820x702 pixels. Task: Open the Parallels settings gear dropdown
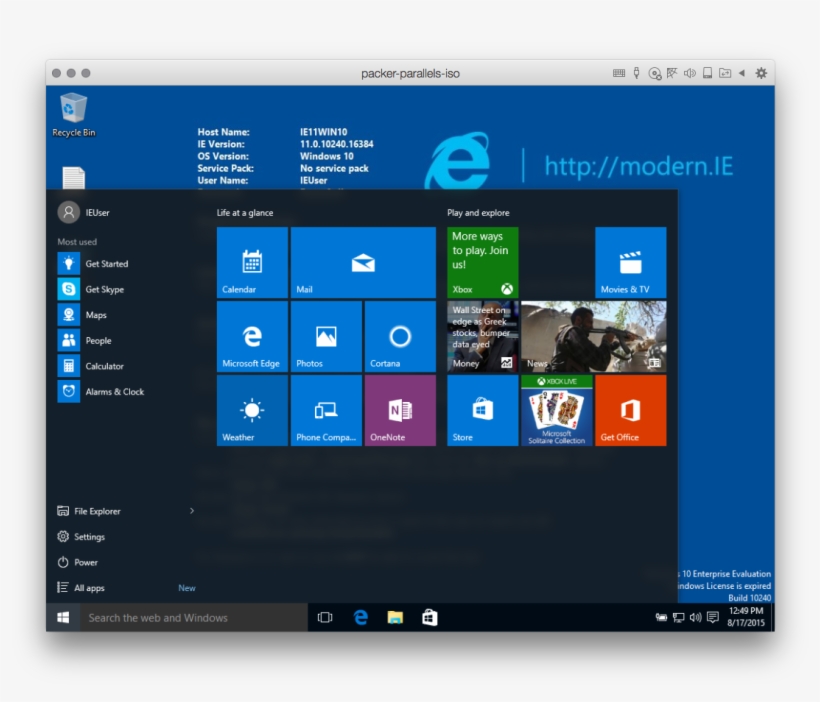[x=760, y=73]
